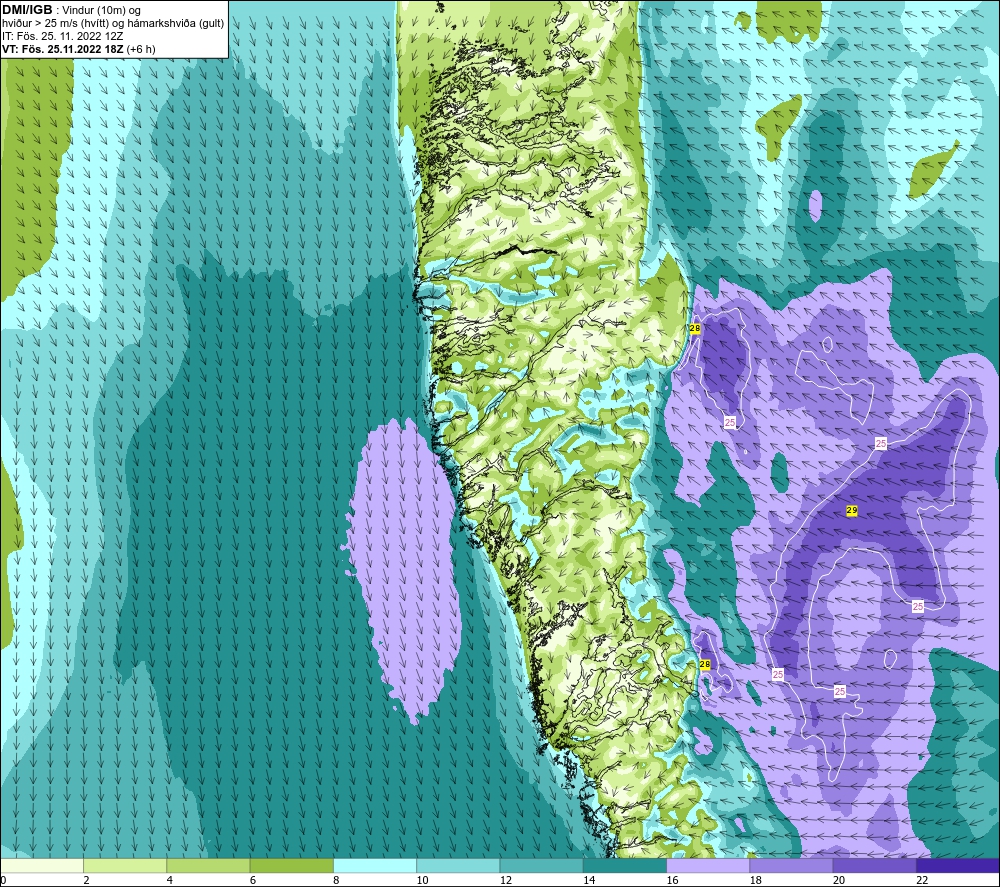Click the '18' value on the legend scale
The height and width of the screenshot is (887, 1000).
click(x=755, y=880)
